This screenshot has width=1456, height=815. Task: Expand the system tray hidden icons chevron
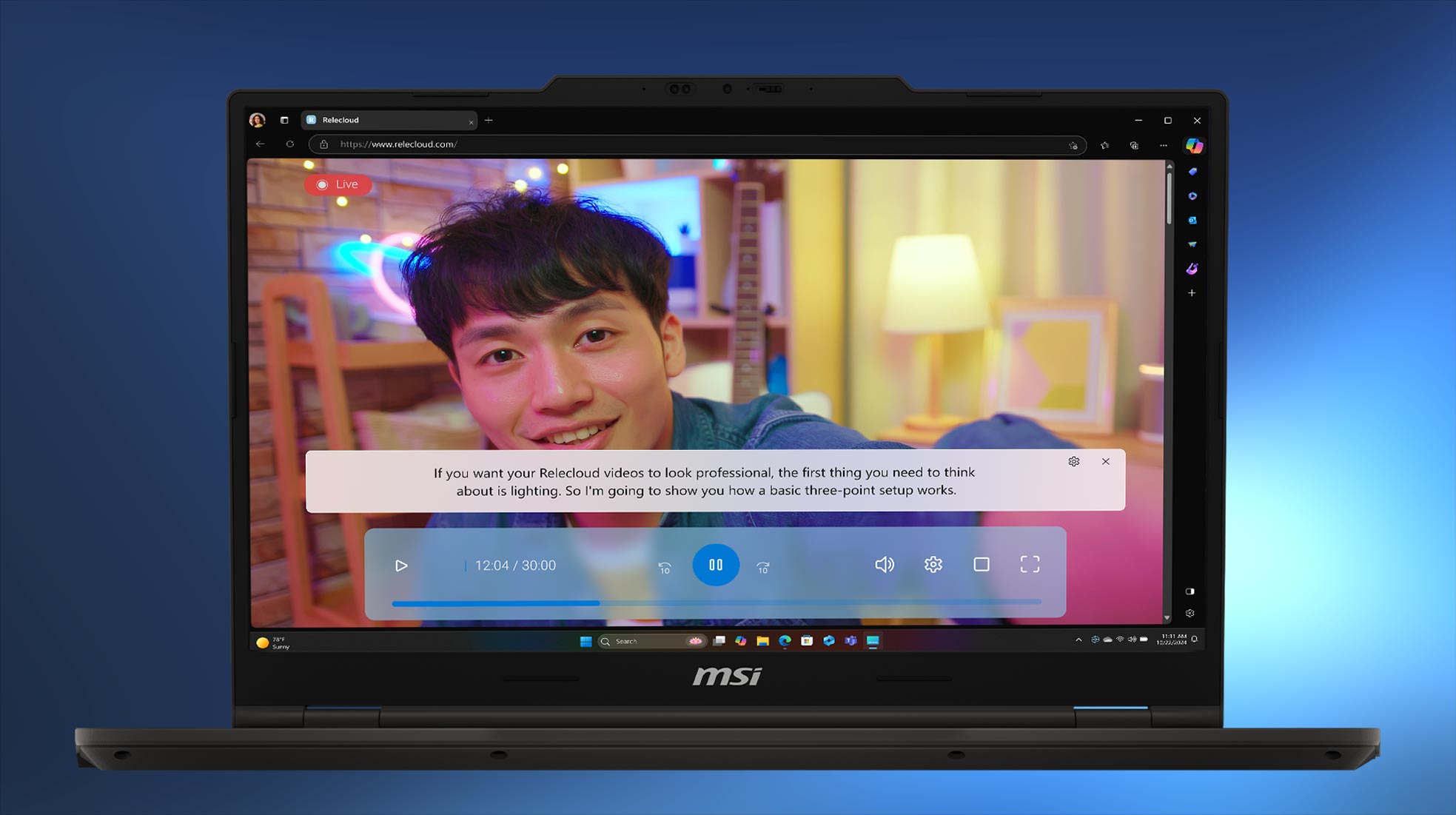tap(1078, 640)
